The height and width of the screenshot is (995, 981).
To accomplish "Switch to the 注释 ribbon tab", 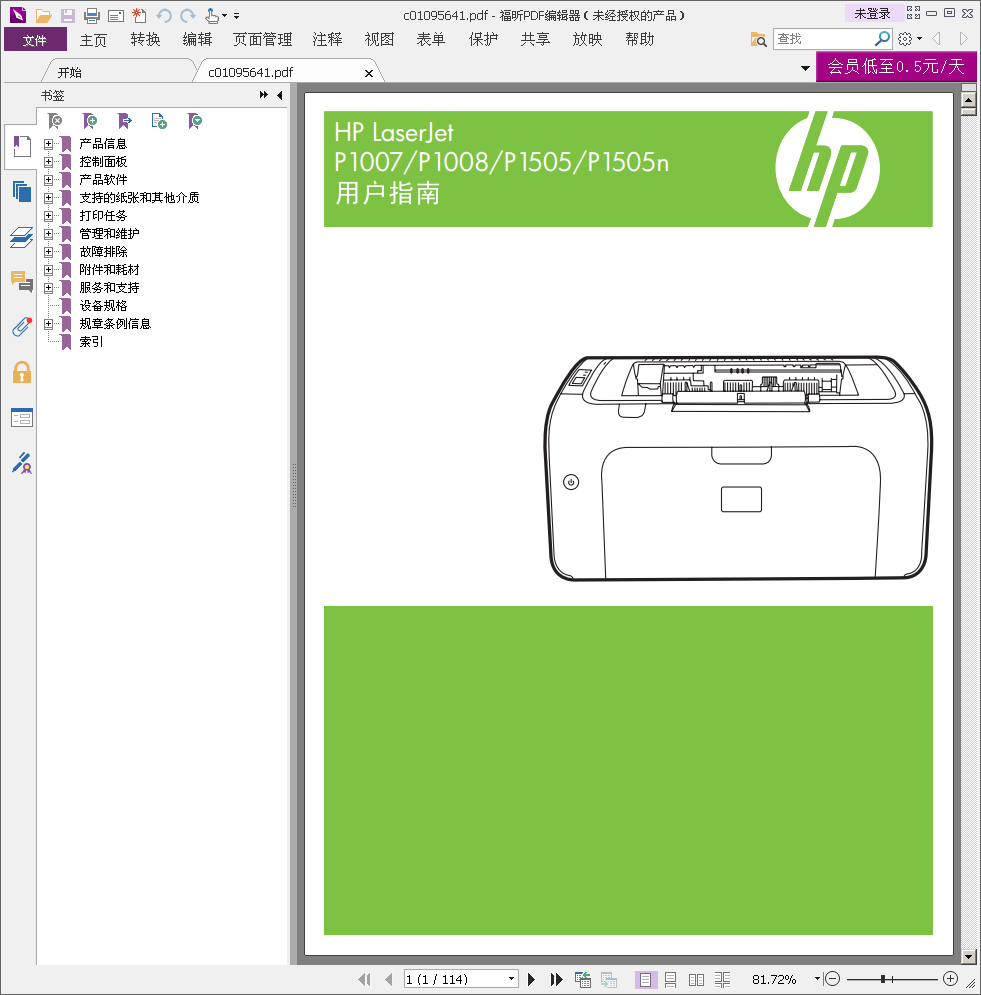I will pos(327,39).
